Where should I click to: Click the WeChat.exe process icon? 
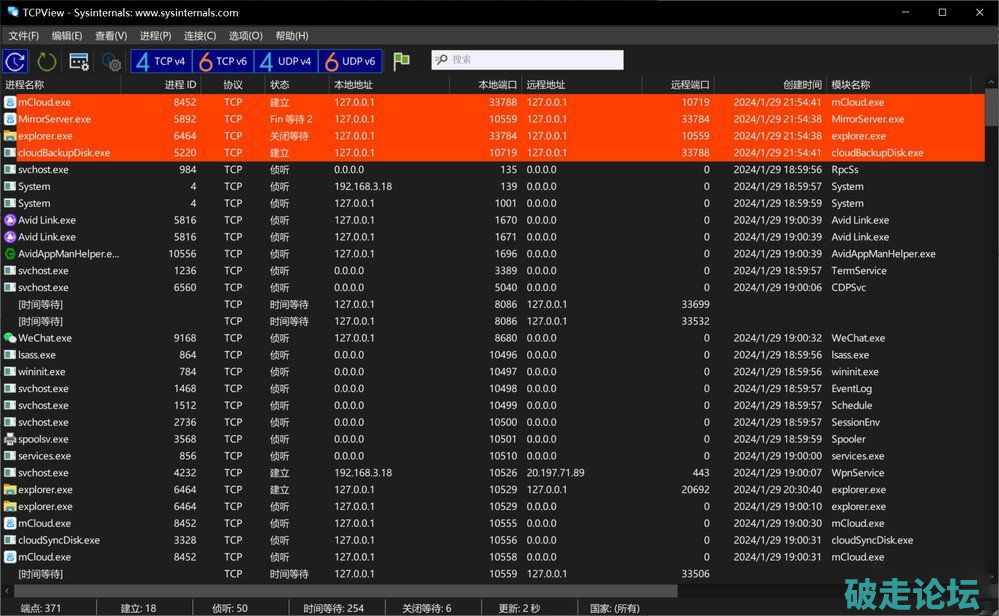tap(10, 338)
